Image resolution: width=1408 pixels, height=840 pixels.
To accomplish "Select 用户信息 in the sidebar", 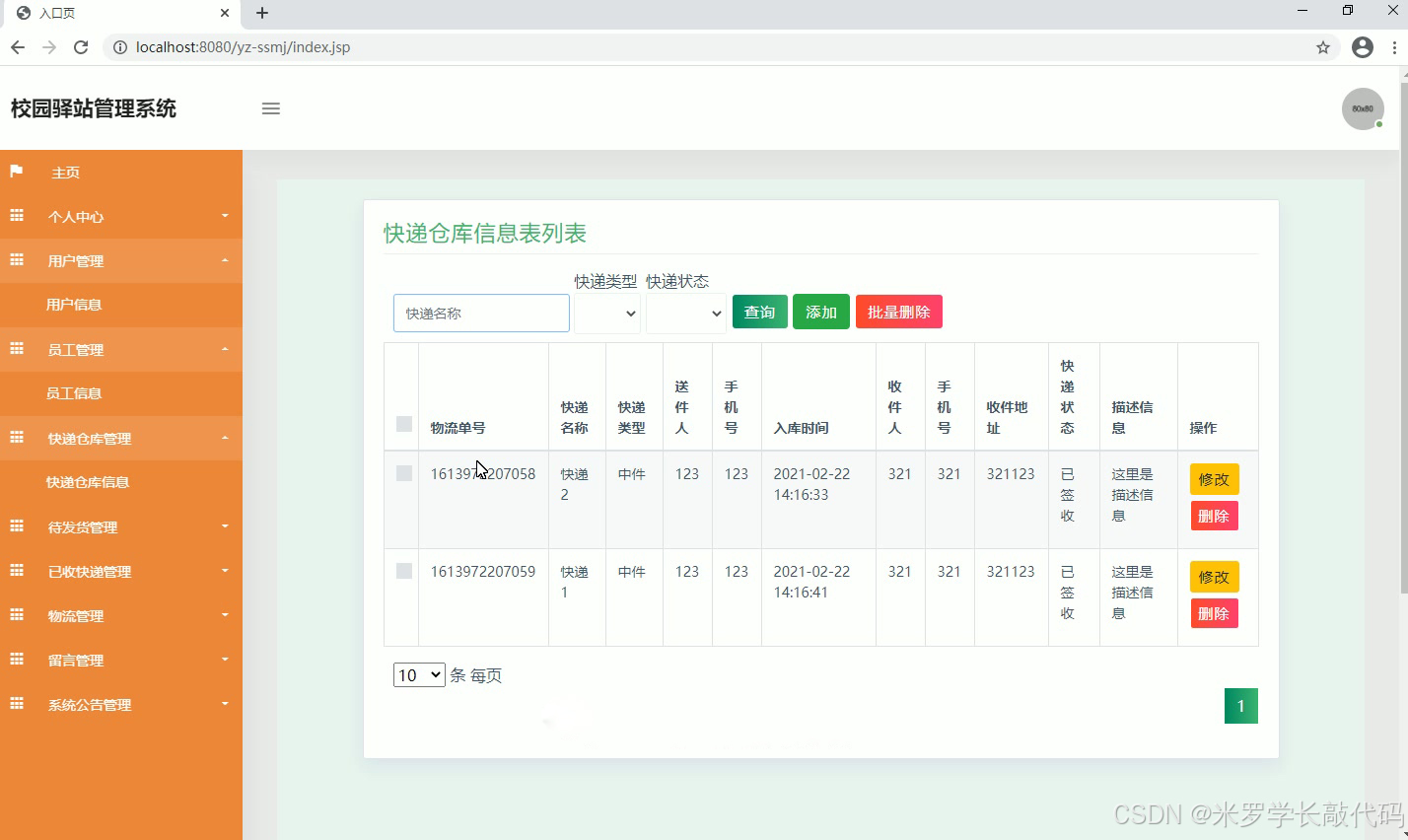I will (76, 305).
